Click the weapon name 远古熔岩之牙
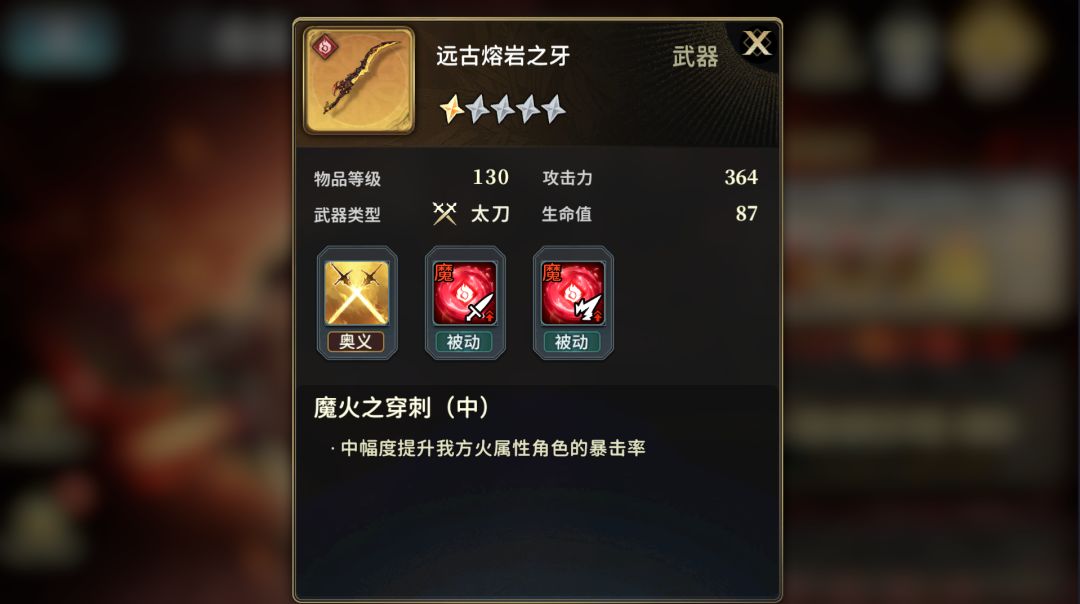 tap(503, 56)
